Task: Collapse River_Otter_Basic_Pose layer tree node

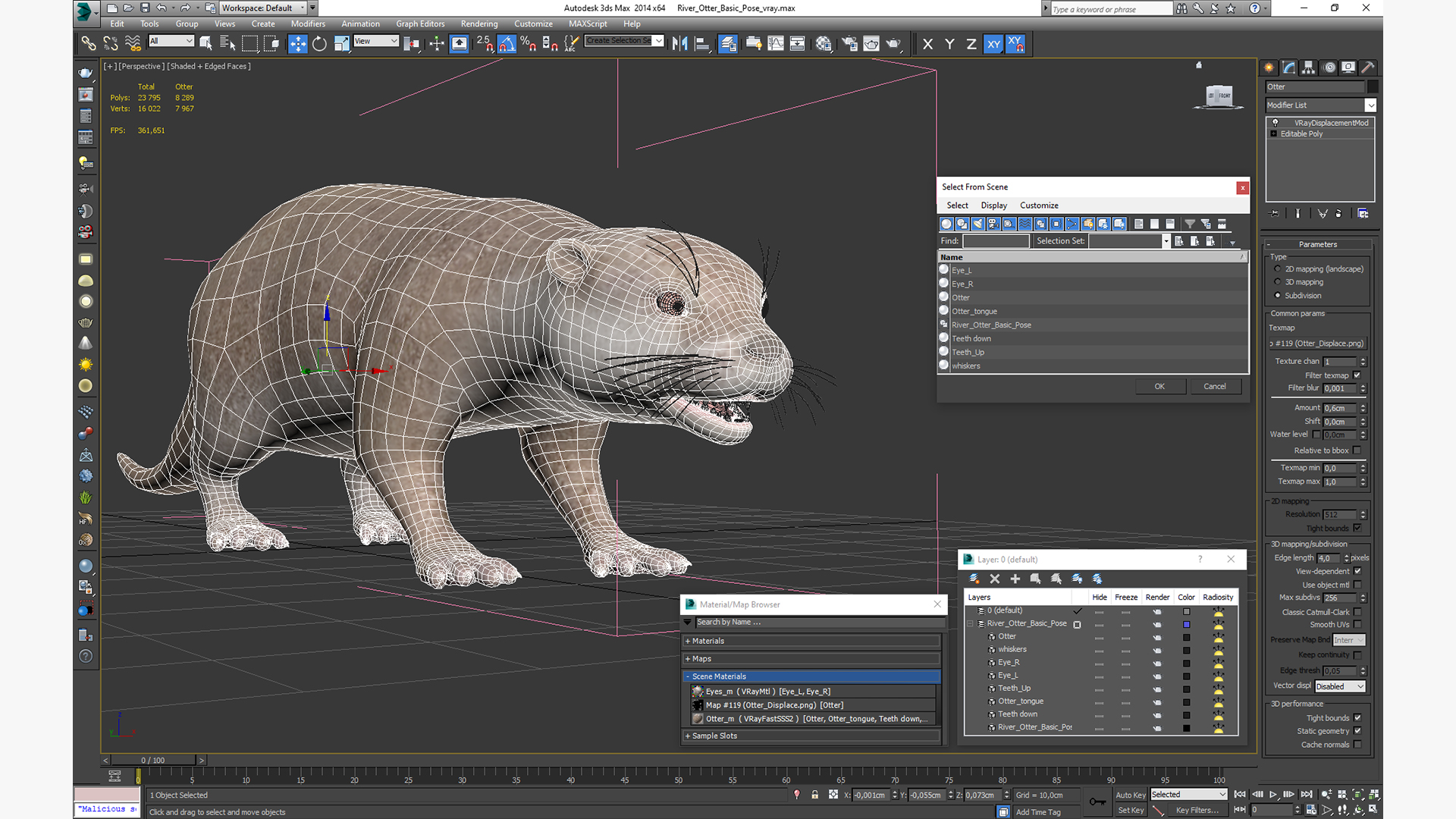Action: pyautogui.click(x=970, y=624)
